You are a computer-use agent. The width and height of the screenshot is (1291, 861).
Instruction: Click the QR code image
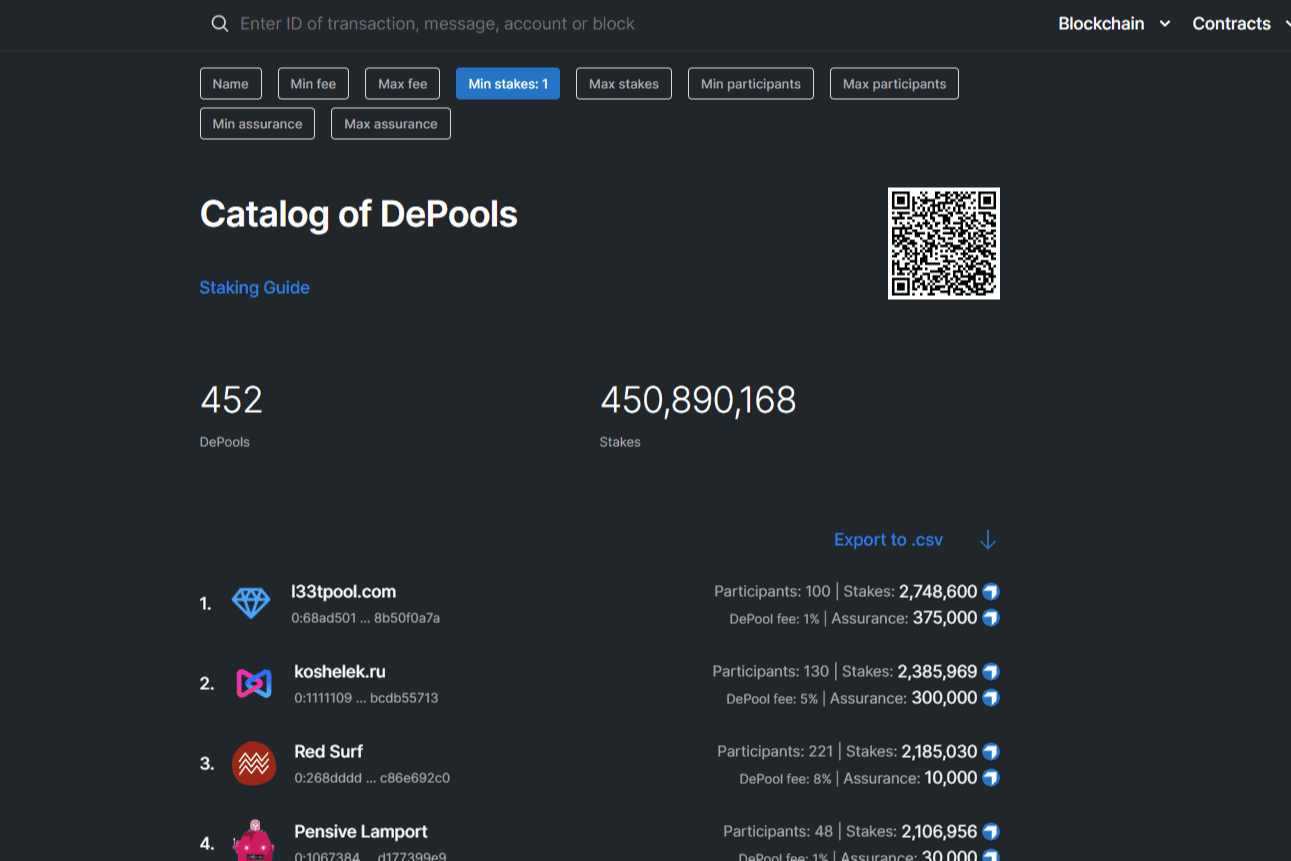(x=943, y=243)
